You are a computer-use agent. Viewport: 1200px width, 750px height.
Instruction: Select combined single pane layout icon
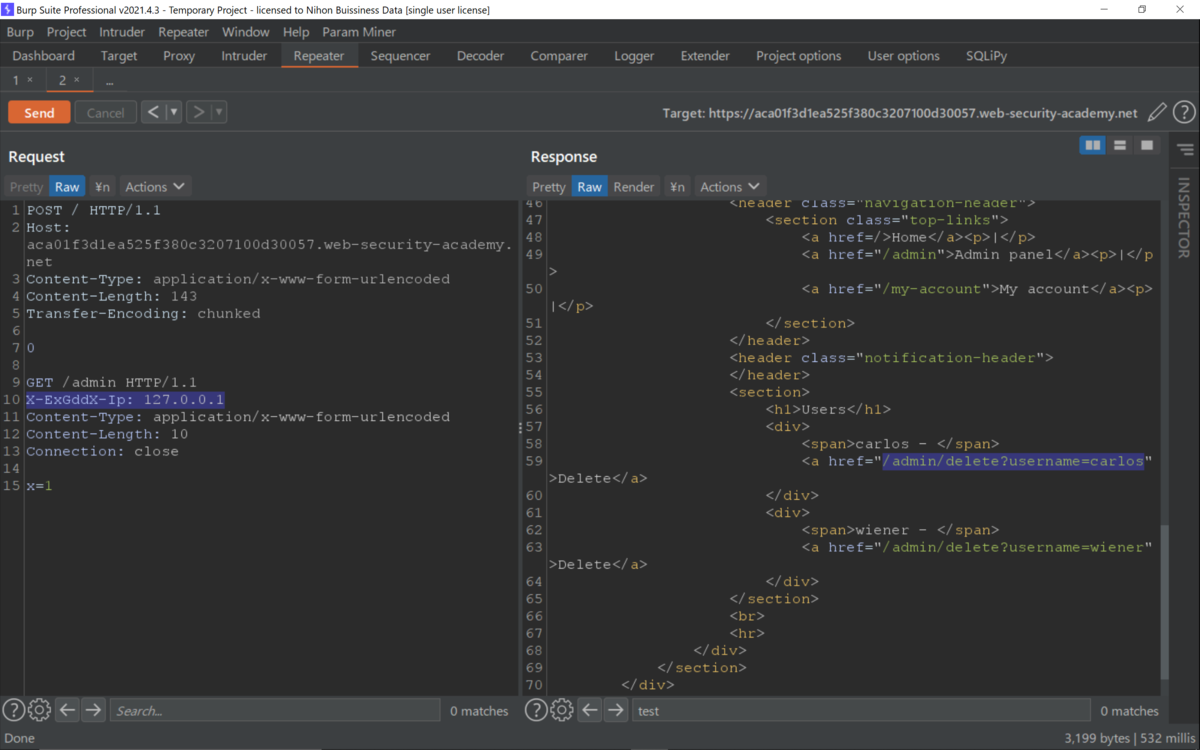[1147, 146]
